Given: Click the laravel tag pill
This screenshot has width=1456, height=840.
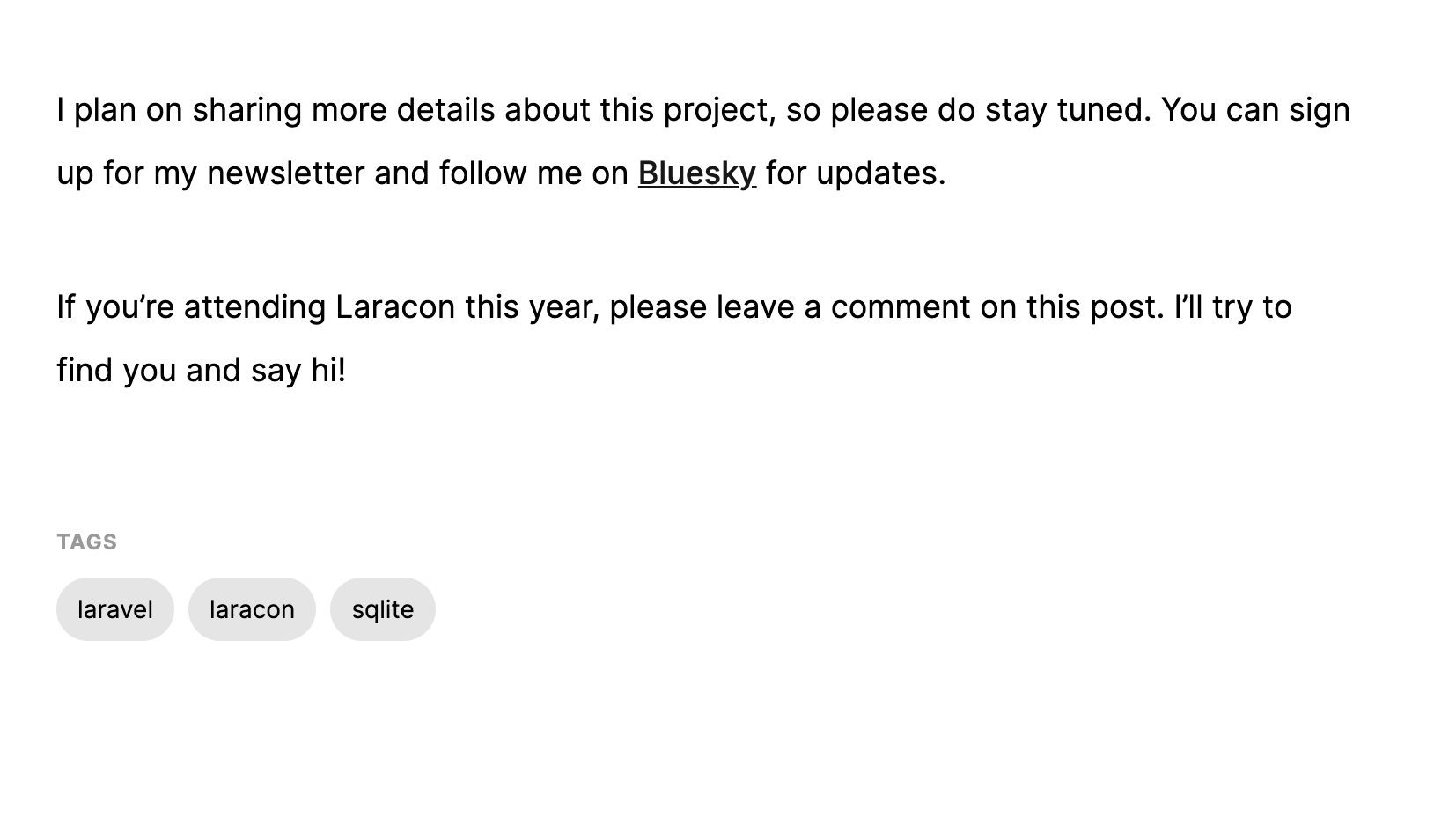Looking at the screenshot, I should (x=115, y=609).
